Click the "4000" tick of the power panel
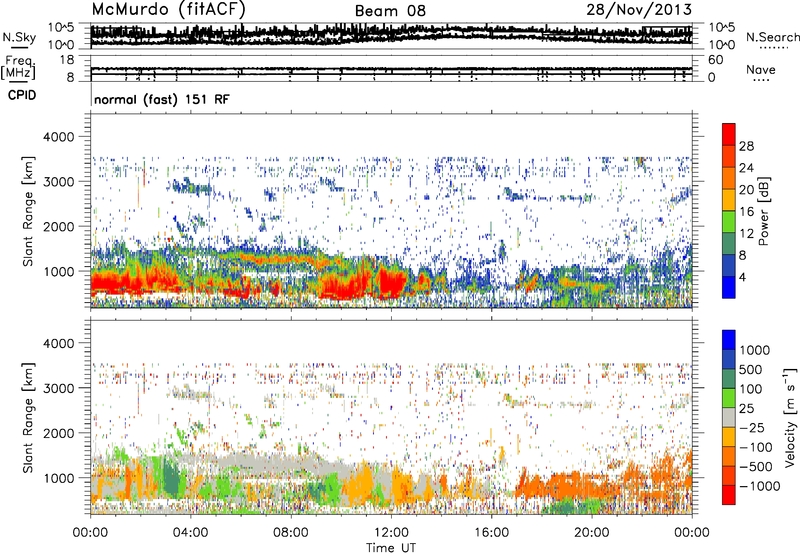This screenshot has width=800, height=554. click(x=59, y=137)
